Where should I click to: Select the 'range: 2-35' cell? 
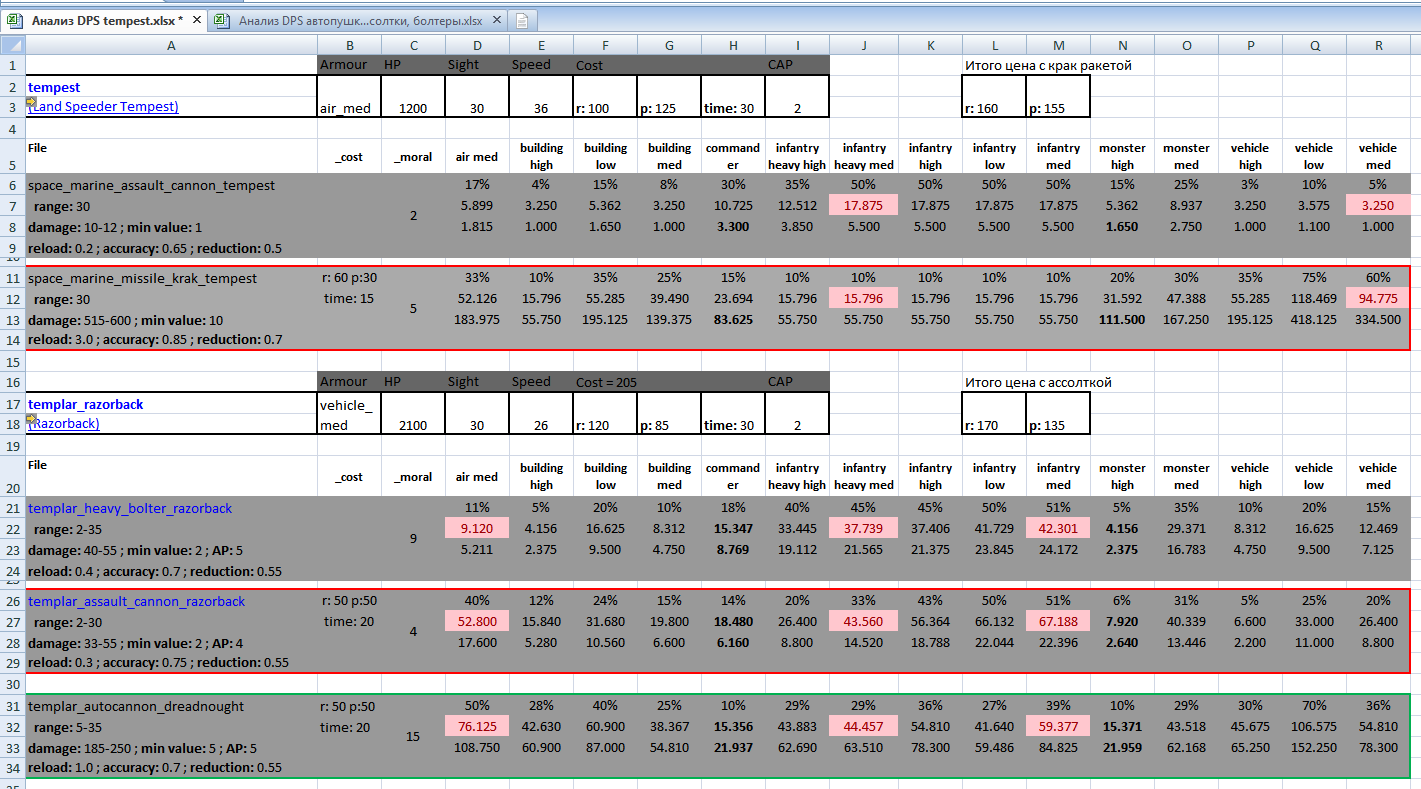coord(171,528)
